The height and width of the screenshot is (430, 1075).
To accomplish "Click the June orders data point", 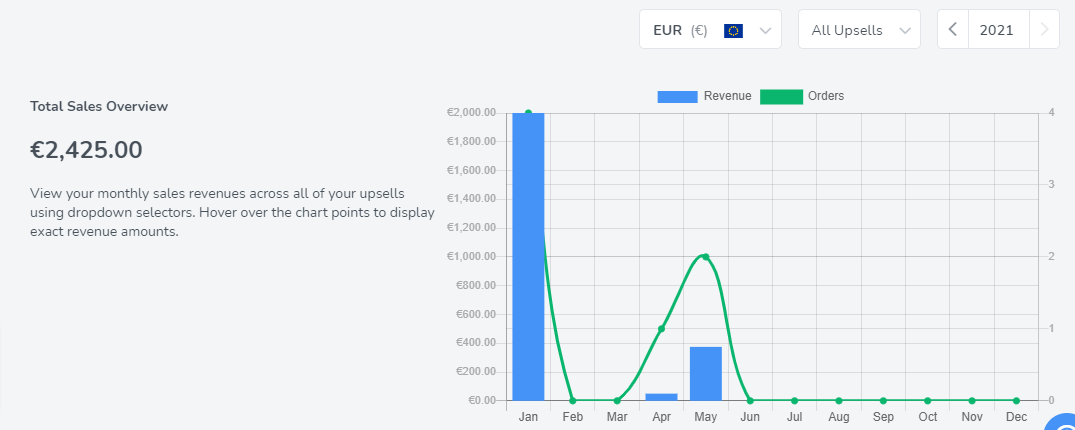I will [x=750, y=401].
